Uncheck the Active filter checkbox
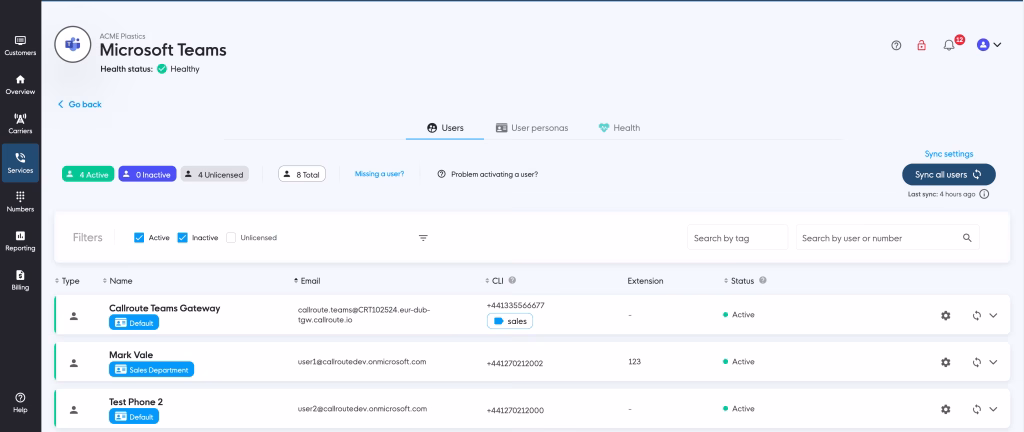The image size is (1024, 432). coord(139,238)
